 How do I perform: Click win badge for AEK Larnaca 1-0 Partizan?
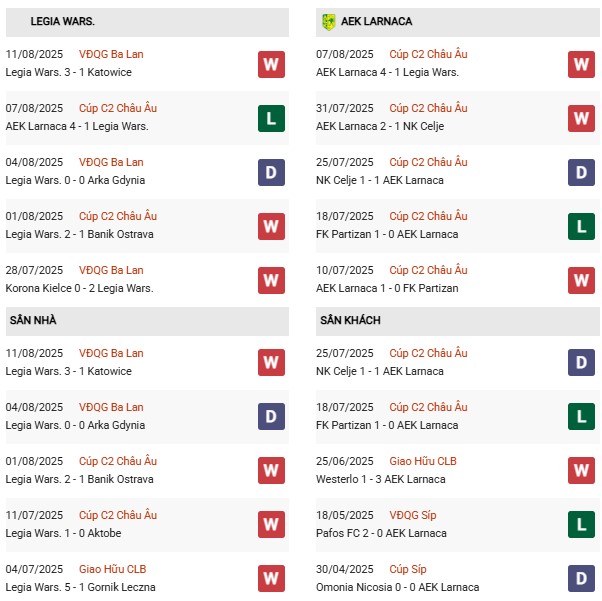coord(581,280)
